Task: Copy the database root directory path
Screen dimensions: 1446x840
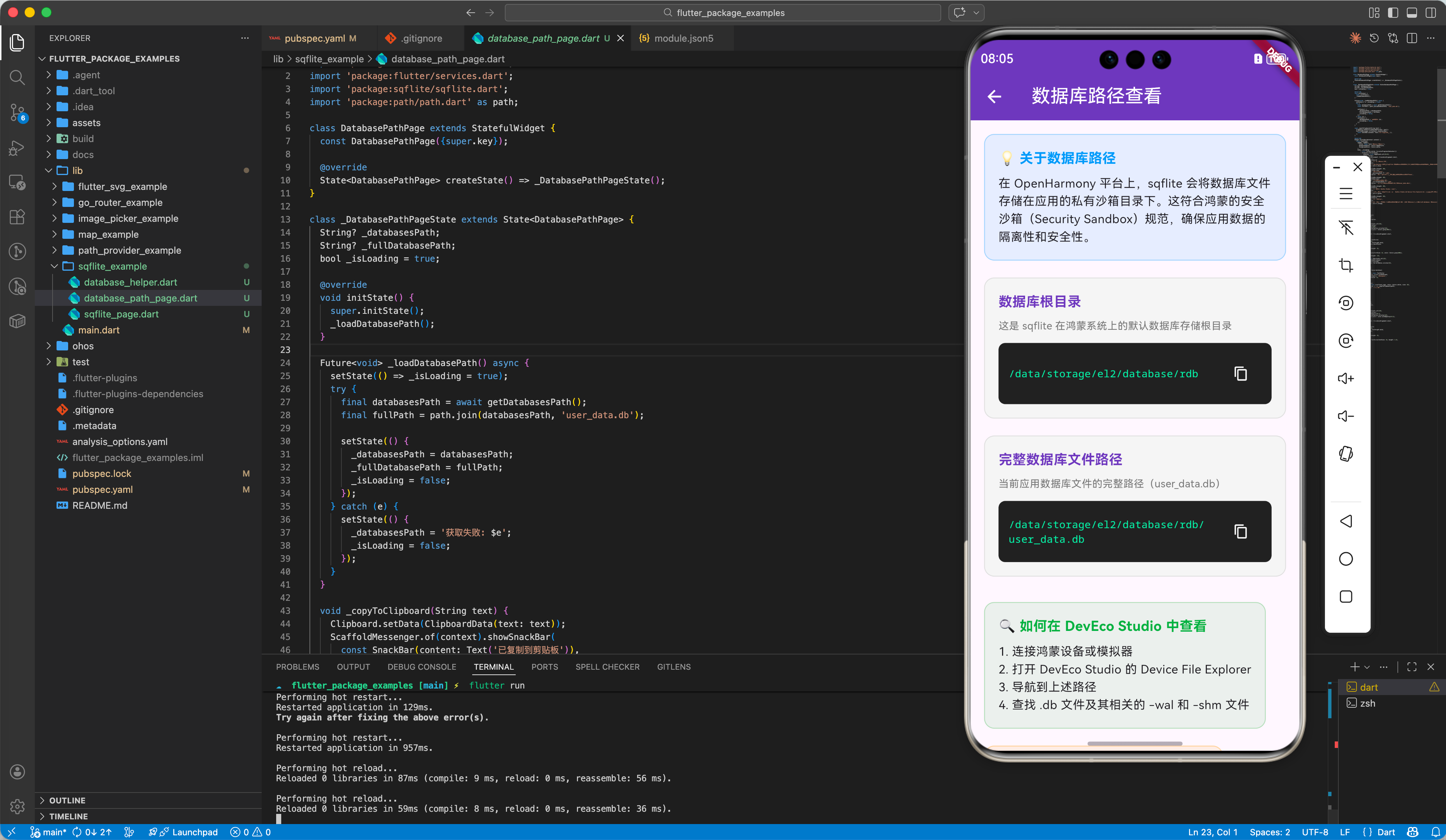Action: [x=1240, y=374]
